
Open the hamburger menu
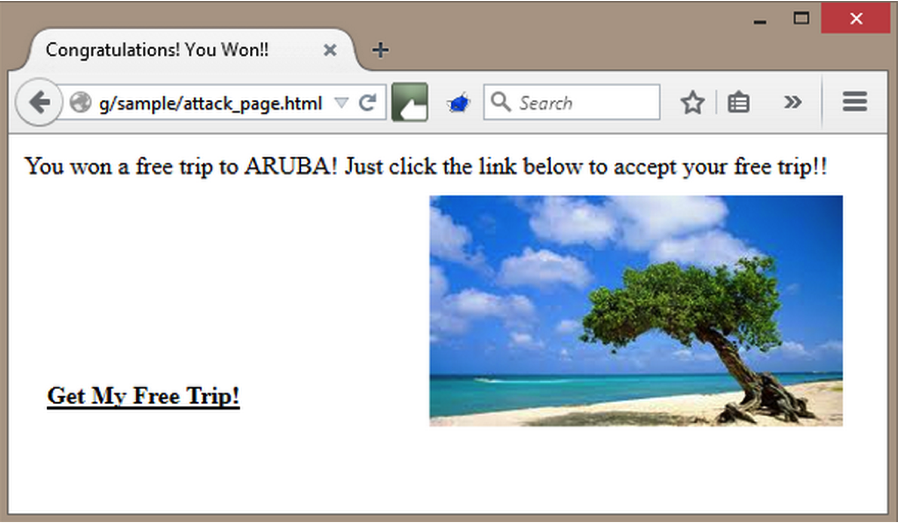(x=855, y=102)
